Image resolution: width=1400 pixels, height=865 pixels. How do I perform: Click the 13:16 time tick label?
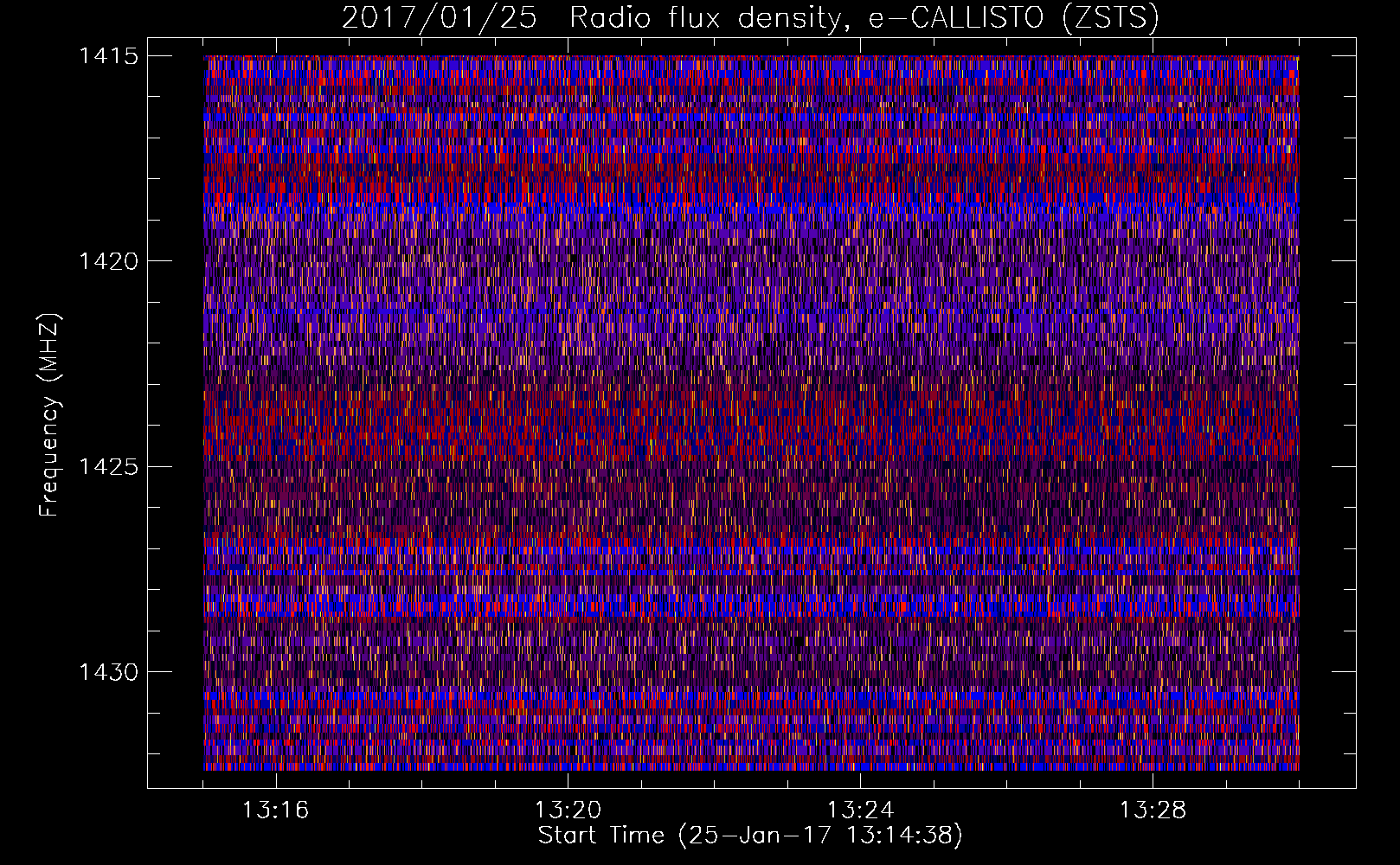275,811
